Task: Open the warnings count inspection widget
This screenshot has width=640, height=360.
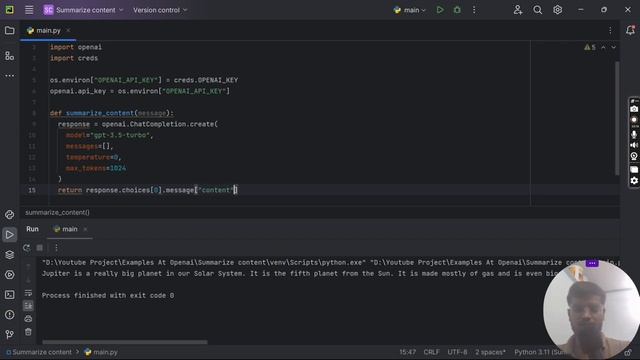Action: (x=590, y=47)
